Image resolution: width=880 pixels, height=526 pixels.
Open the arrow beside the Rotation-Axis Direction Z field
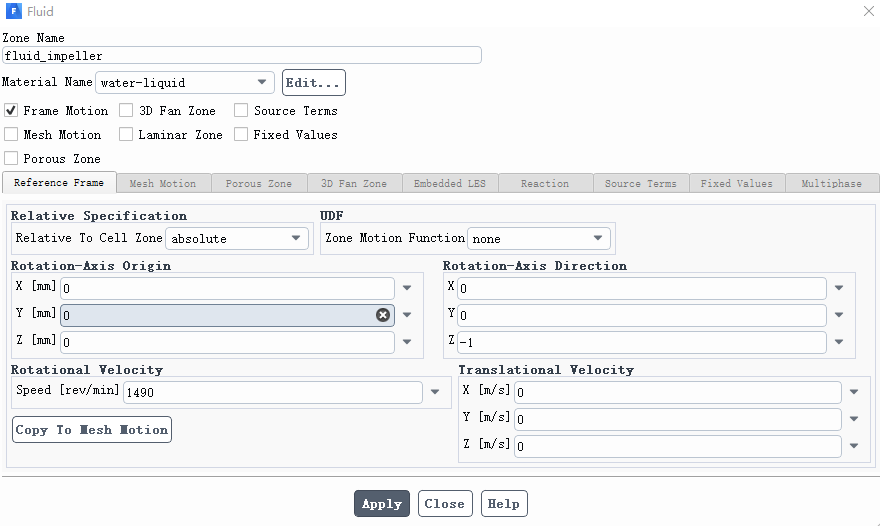[839, 341]
